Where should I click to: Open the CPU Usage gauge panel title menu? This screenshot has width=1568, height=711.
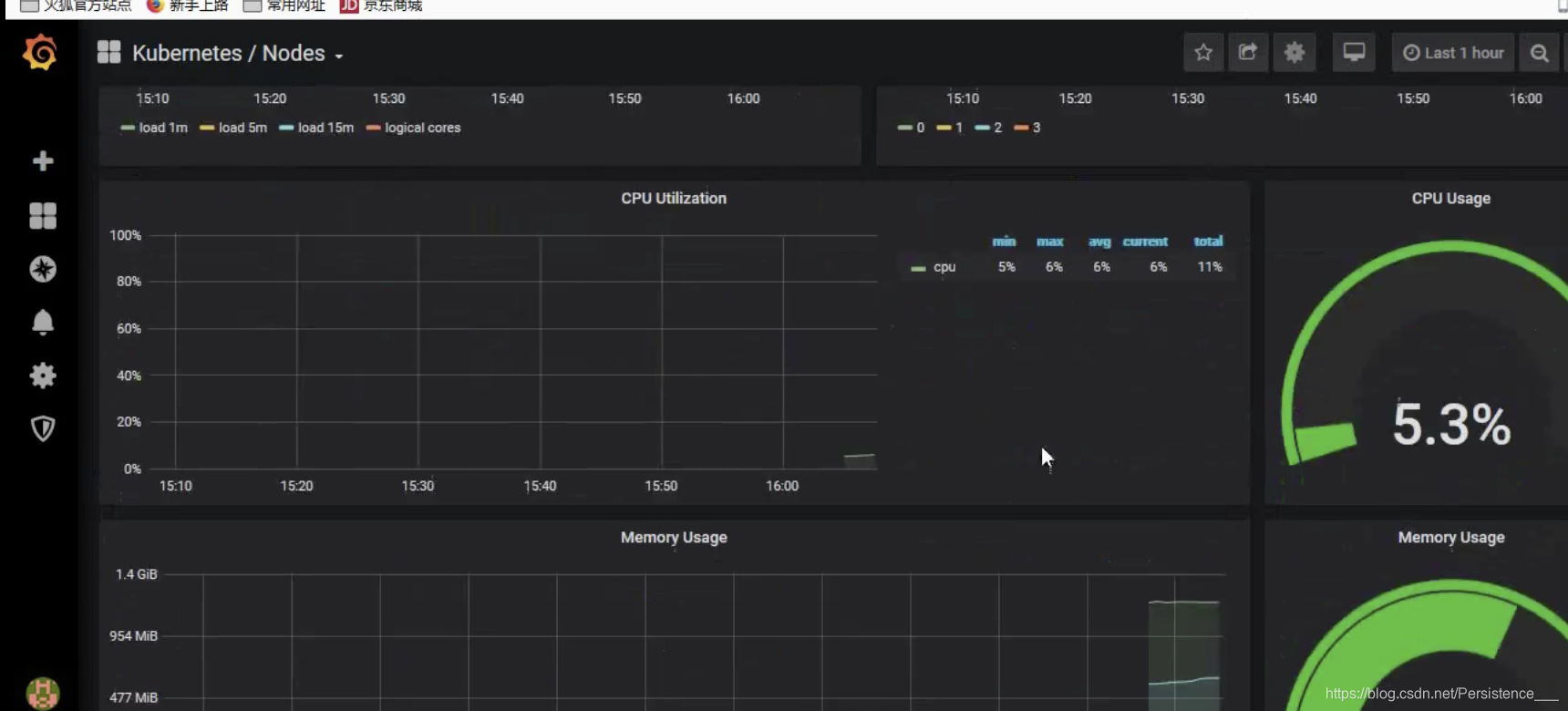point(1451,198)
